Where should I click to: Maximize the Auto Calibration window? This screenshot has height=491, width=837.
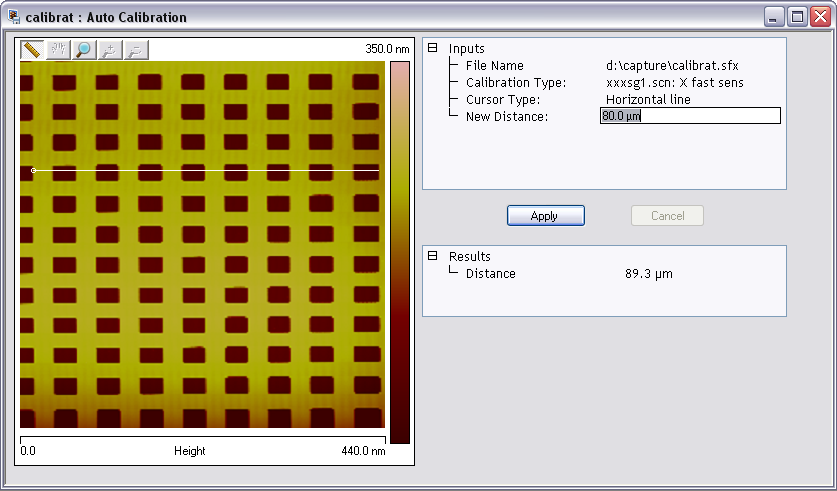coord(797,17)
